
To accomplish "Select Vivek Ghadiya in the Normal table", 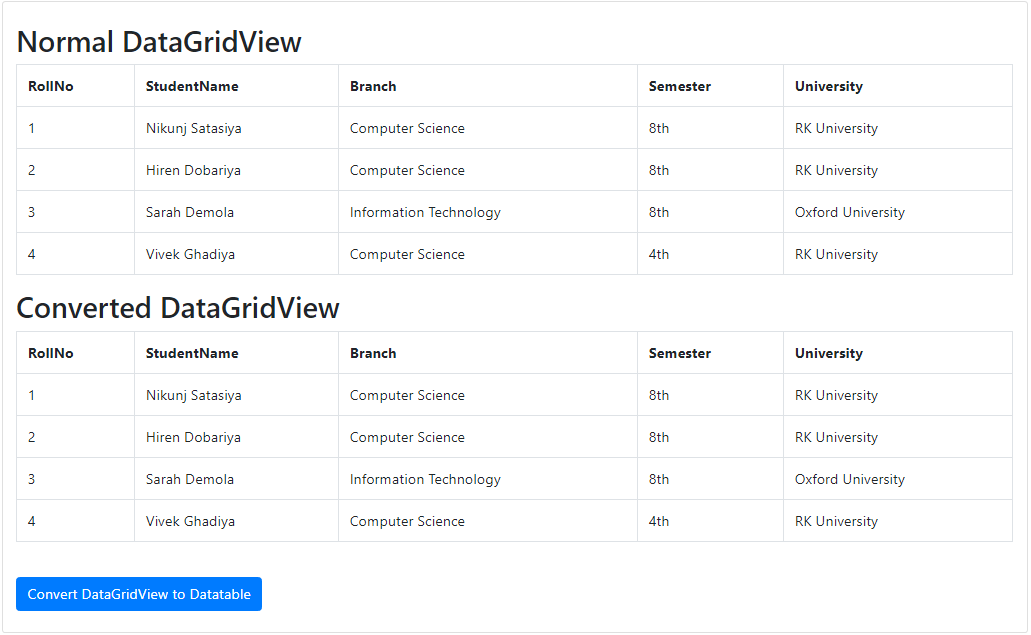I will 190,254.
